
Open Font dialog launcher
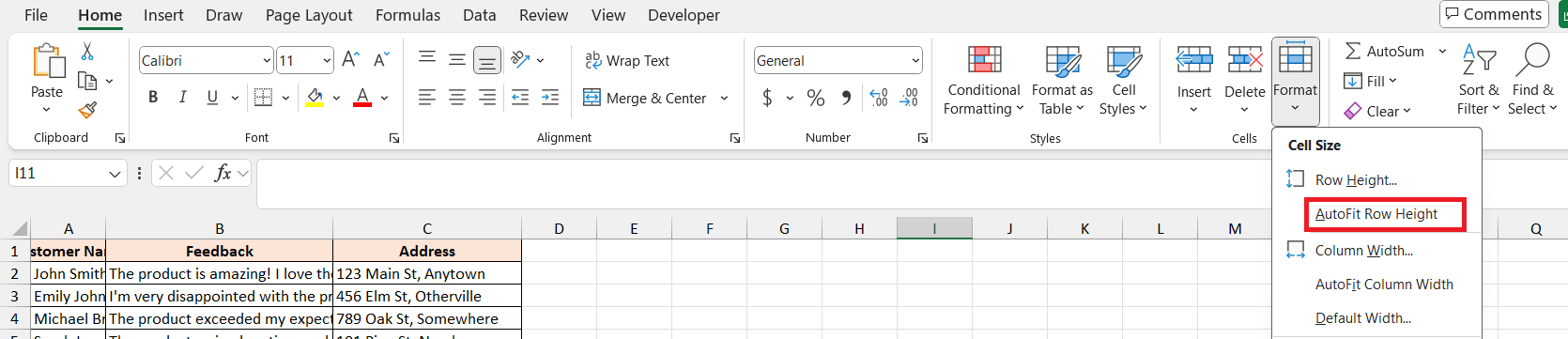[x=394, y=138]
